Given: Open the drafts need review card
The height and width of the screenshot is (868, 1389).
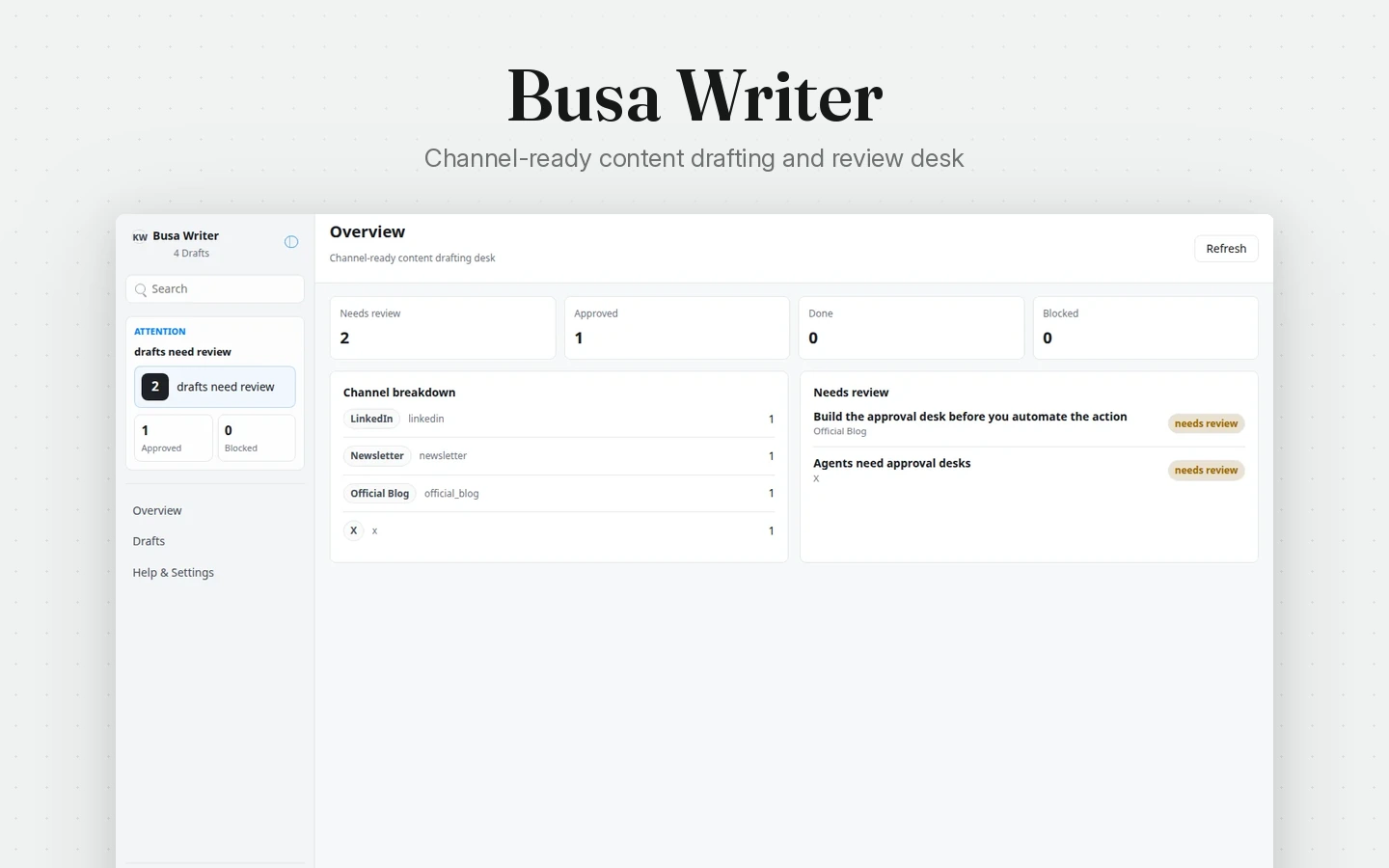Looking at the screenshot, I should 215,387.
